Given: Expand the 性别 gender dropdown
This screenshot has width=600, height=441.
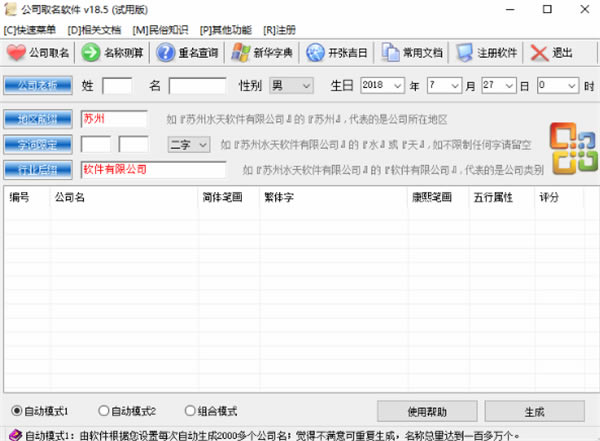Looking at the screenshot, I should 304,86.
